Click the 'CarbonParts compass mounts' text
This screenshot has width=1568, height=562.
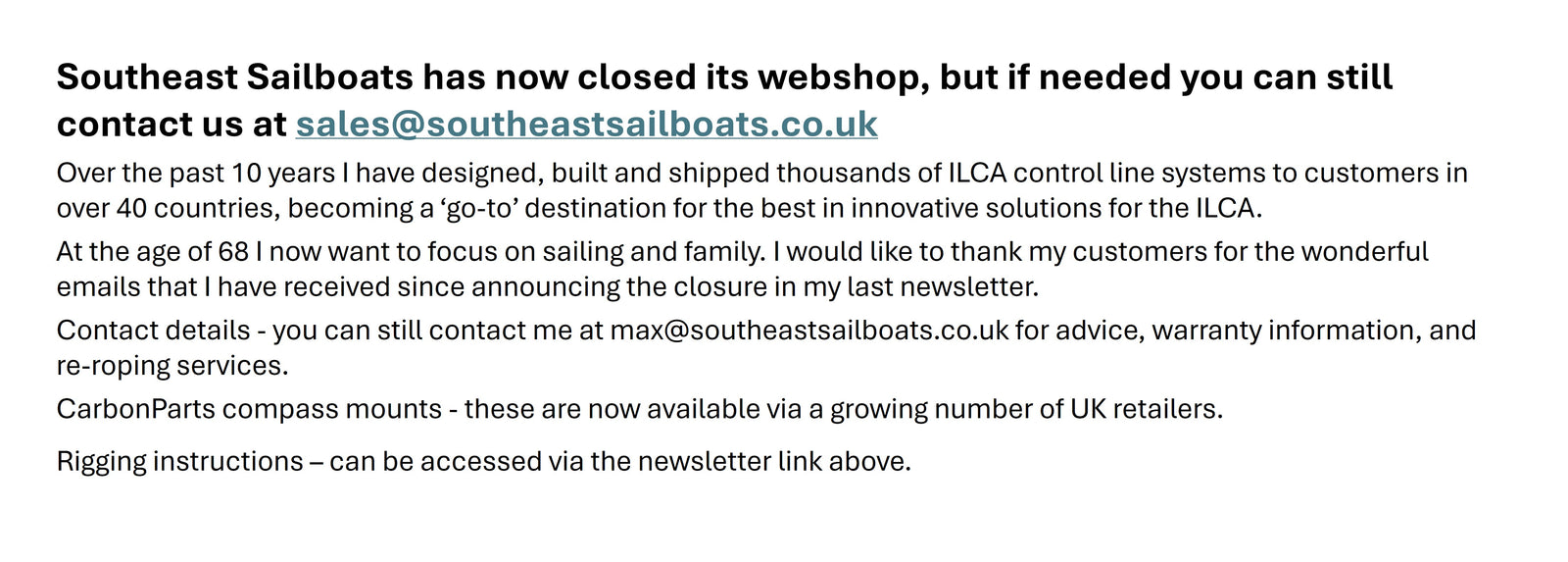pos(249,409)
